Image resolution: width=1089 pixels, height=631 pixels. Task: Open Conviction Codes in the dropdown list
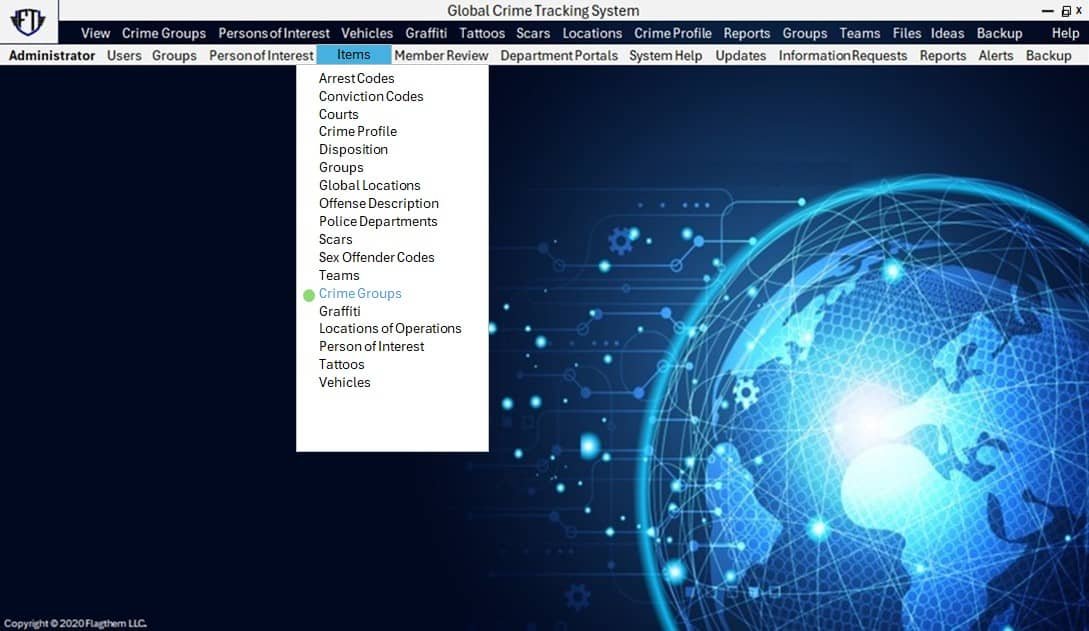tap(371, 96)
